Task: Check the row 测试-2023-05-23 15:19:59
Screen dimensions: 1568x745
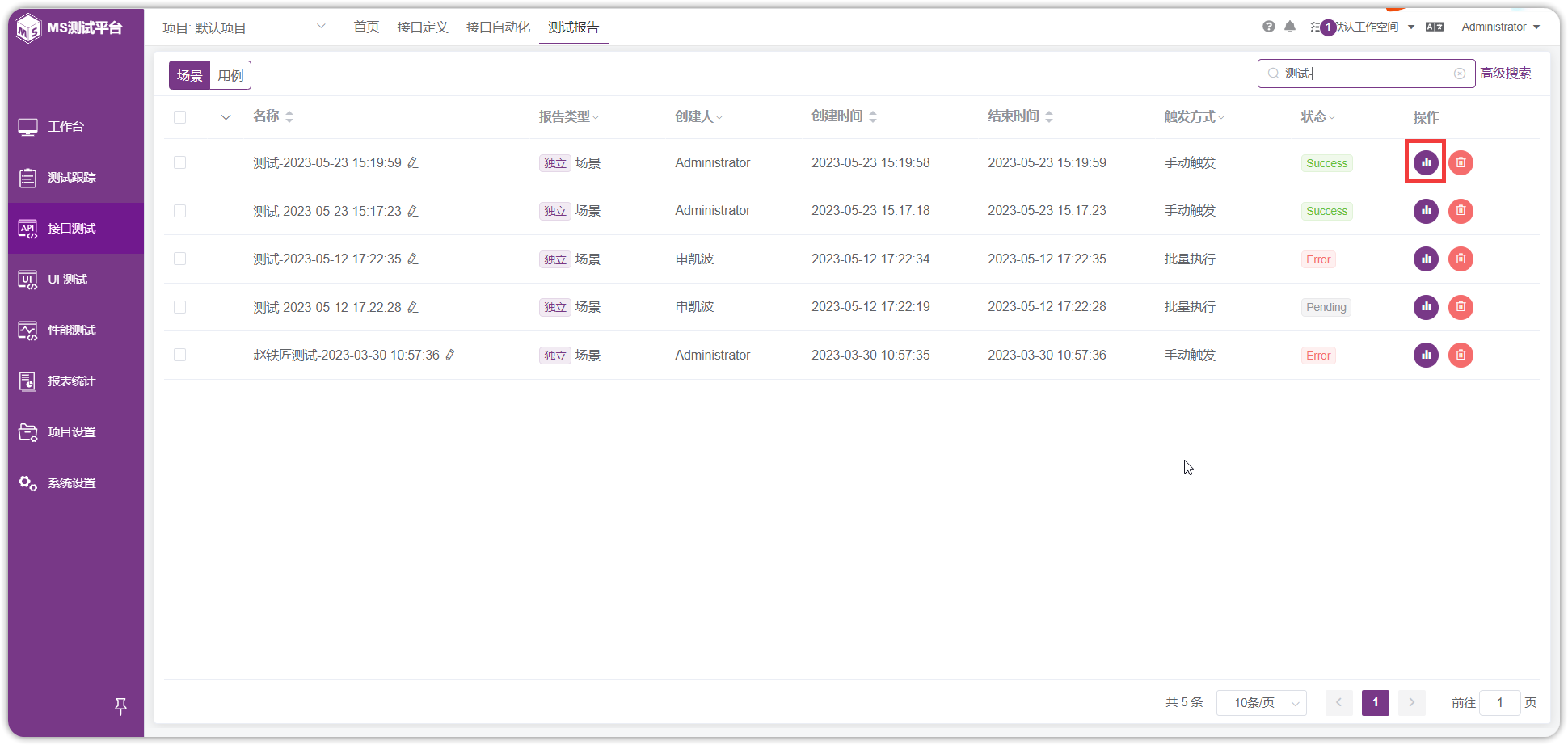Action: [179, 162]
